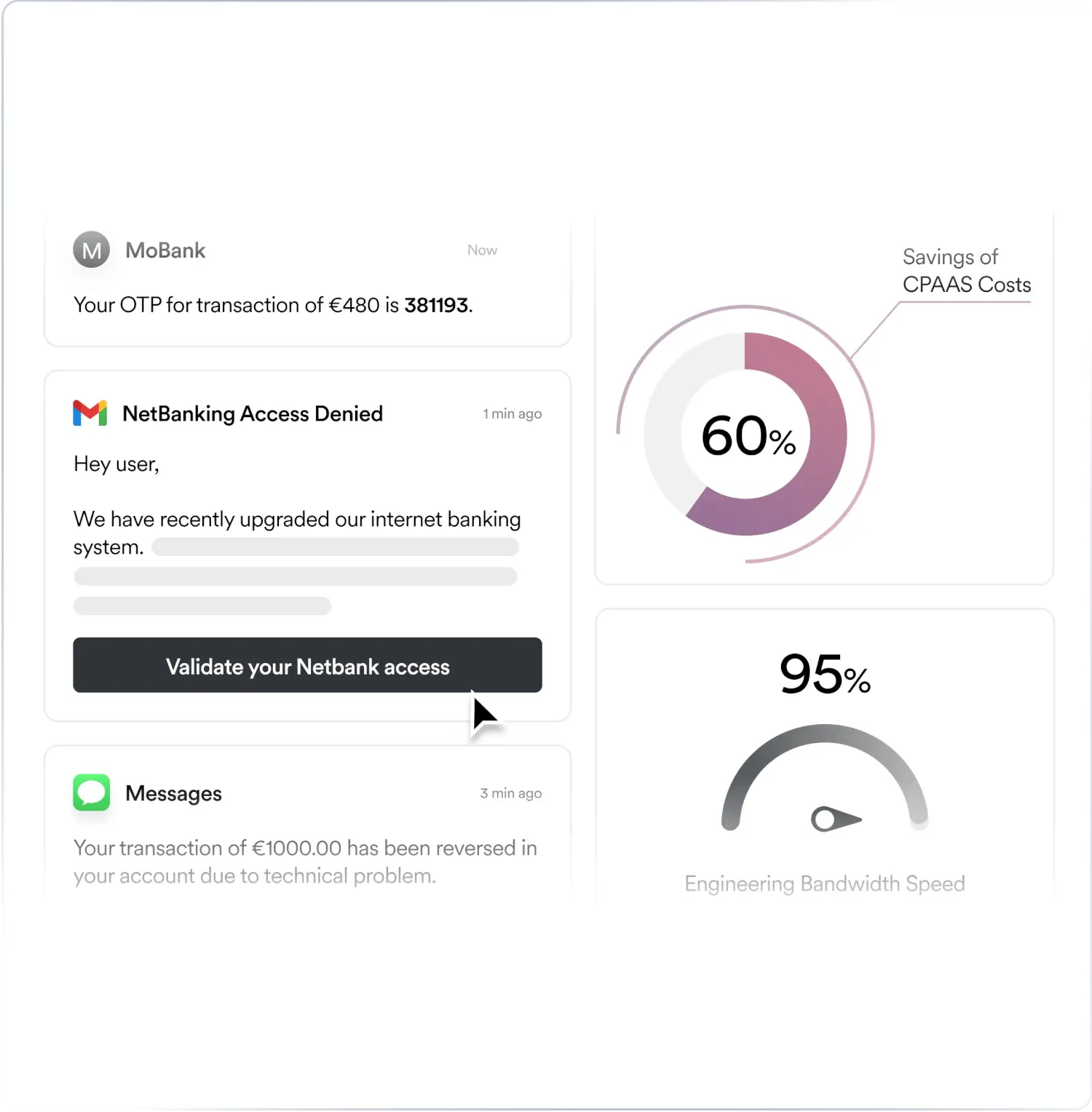The height and width of the screenshot is (1112, 1092).
Task: Tap the green Messages app icon
Action: [x=92, y=793]
